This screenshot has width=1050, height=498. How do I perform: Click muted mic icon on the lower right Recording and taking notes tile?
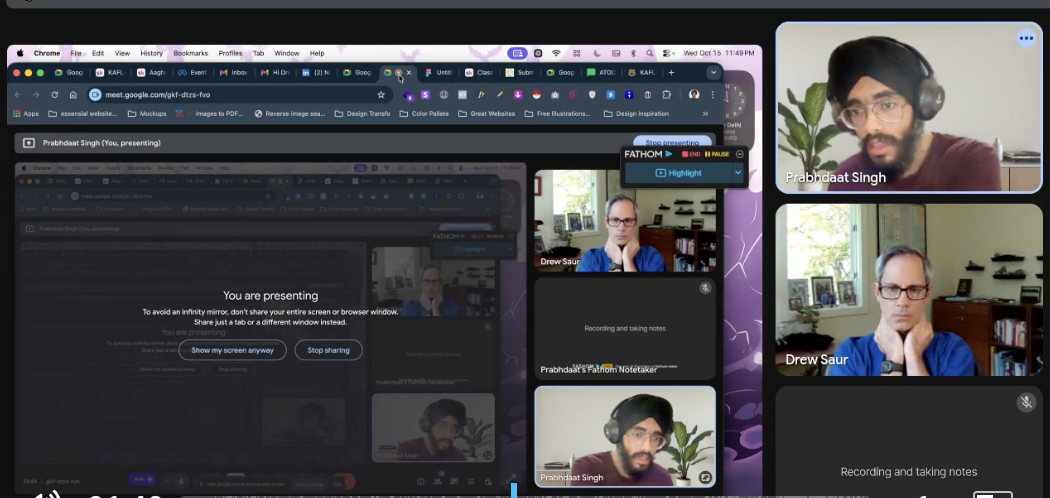1025,402
